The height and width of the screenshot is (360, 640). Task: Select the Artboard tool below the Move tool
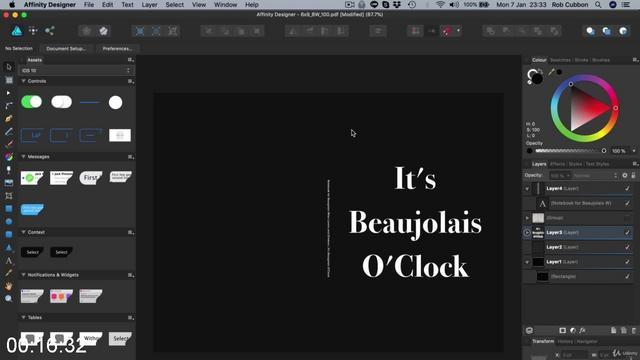pos(9,80)
